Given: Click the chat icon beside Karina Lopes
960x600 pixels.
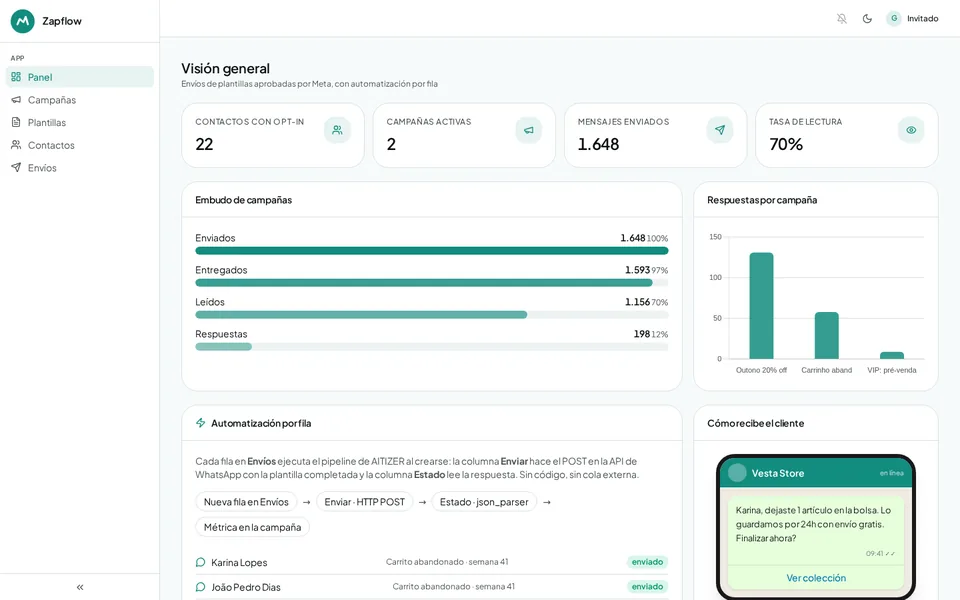Looking at the screenshot, I should click(x=200, y=562).
